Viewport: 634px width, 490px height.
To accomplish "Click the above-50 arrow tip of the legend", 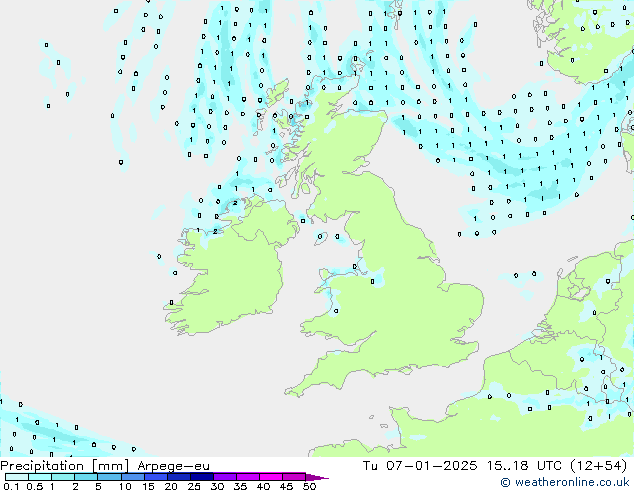I will coord(317,477).
